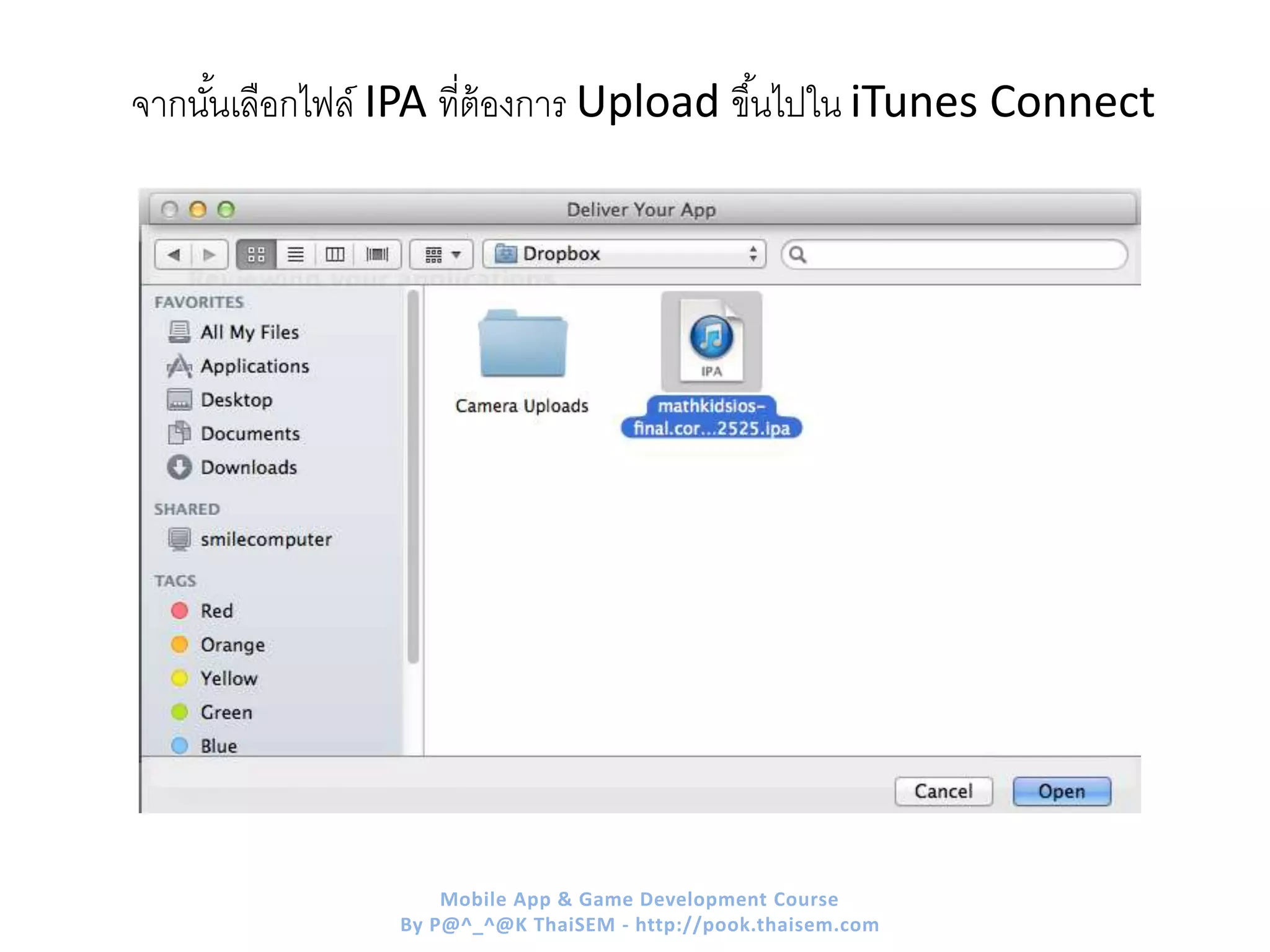The height and width of the screenshot is (952, 1270).
Task: Select the IPA file icon
Action: [x=711, y=340]
